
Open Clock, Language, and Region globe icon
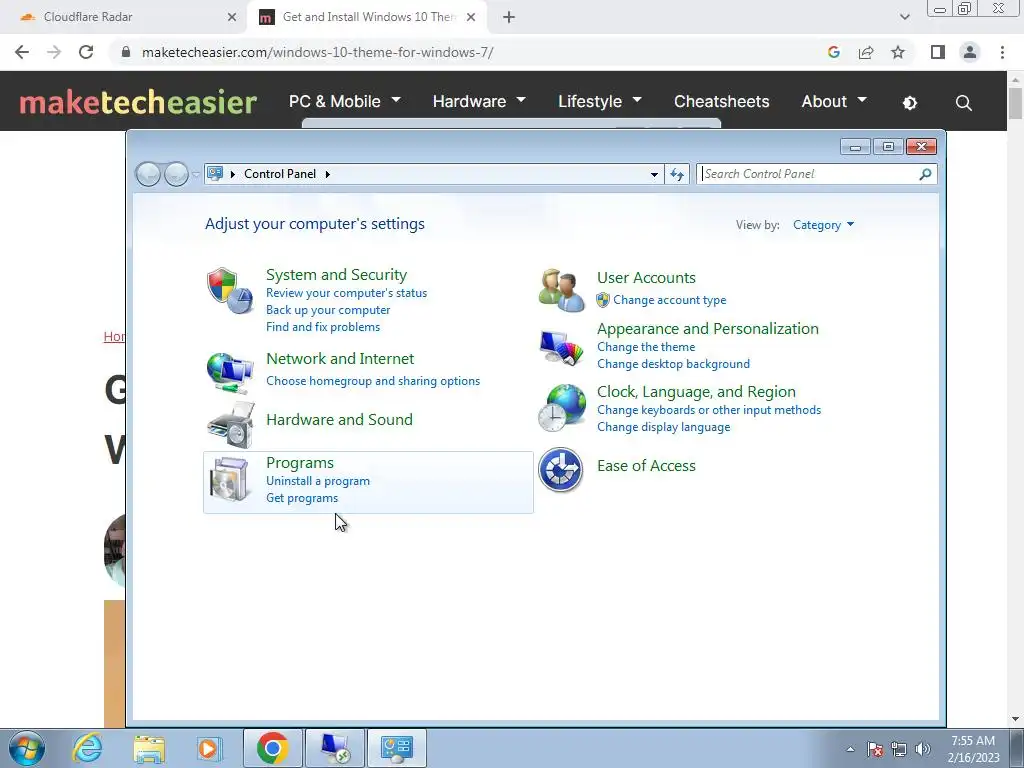[x=562, y=408]
